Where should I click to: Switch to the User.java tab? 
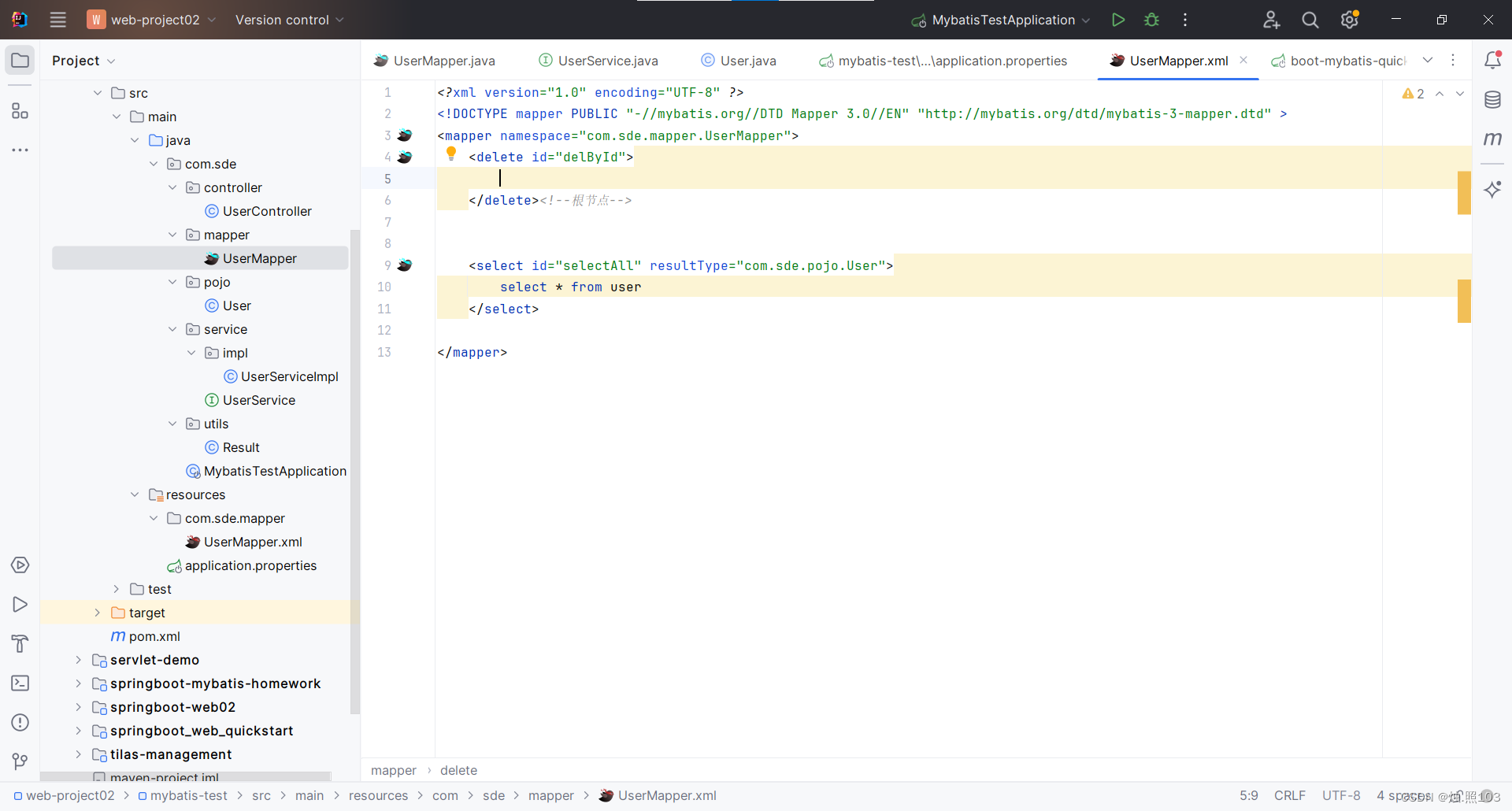coord(739,61)
